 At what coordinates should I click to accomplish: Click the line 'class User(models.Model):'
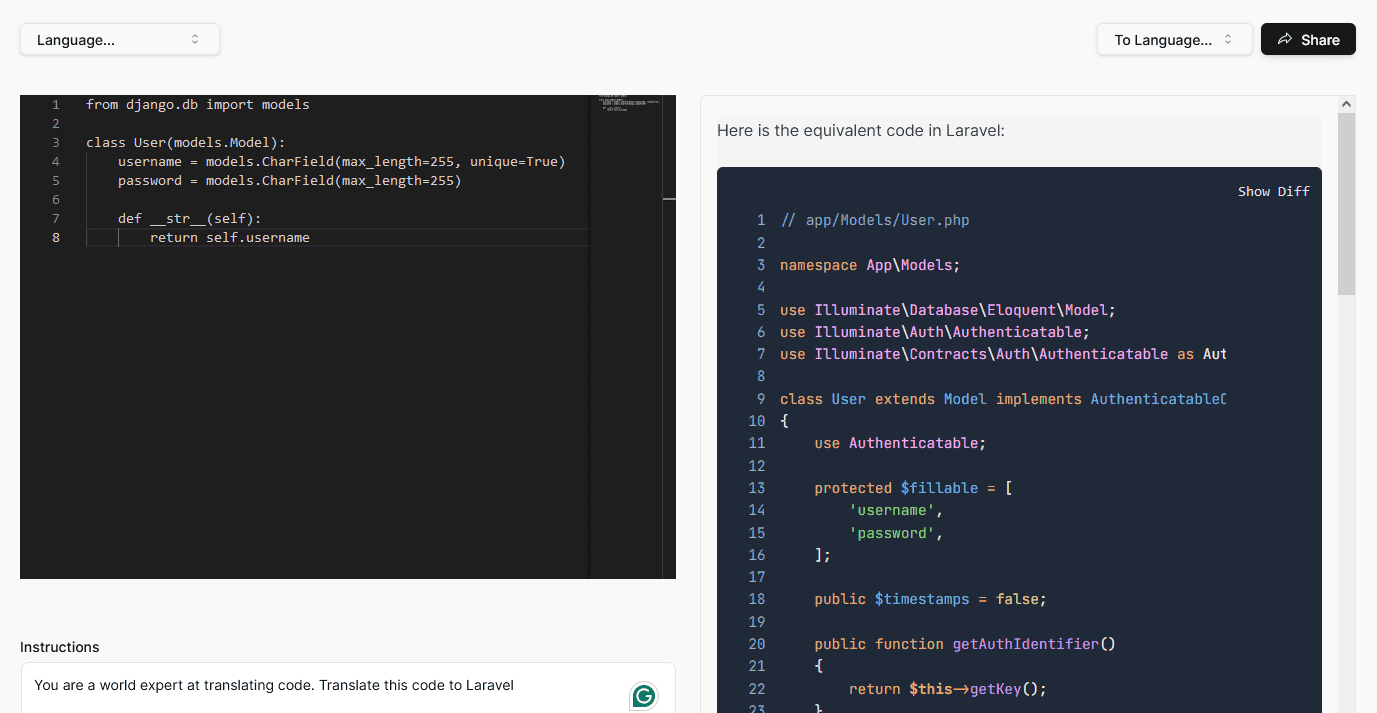[186, 143]
